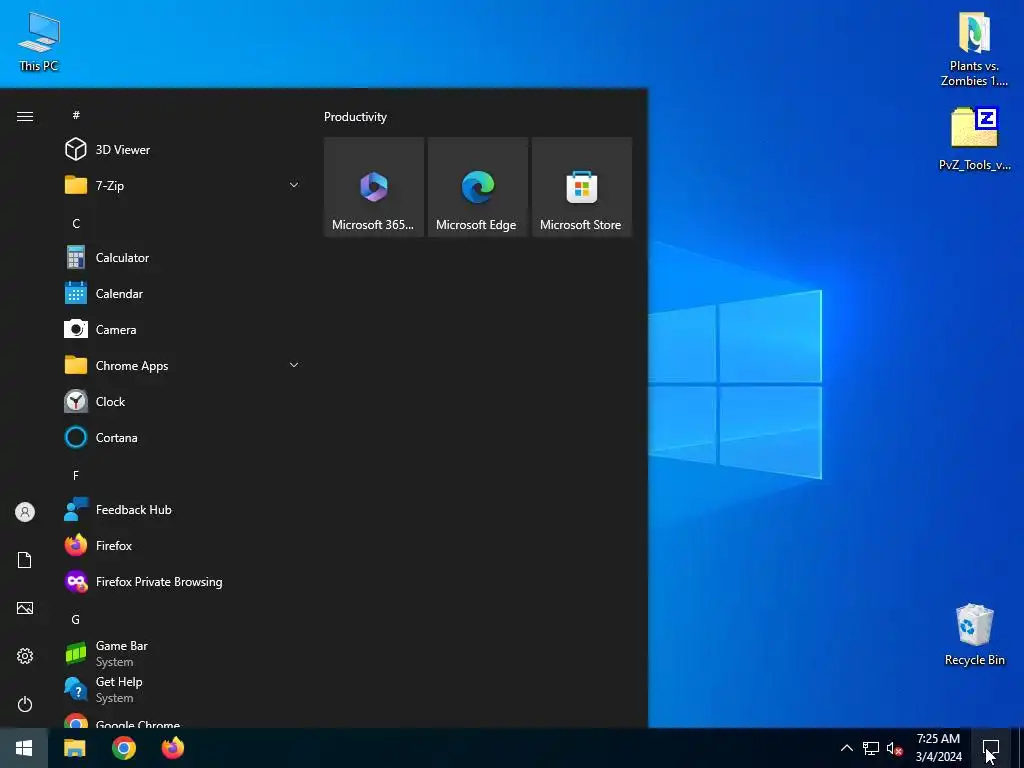Launch Google Chrome from the taskbar
Screen dimensions: 1024x768
(123, 748)
